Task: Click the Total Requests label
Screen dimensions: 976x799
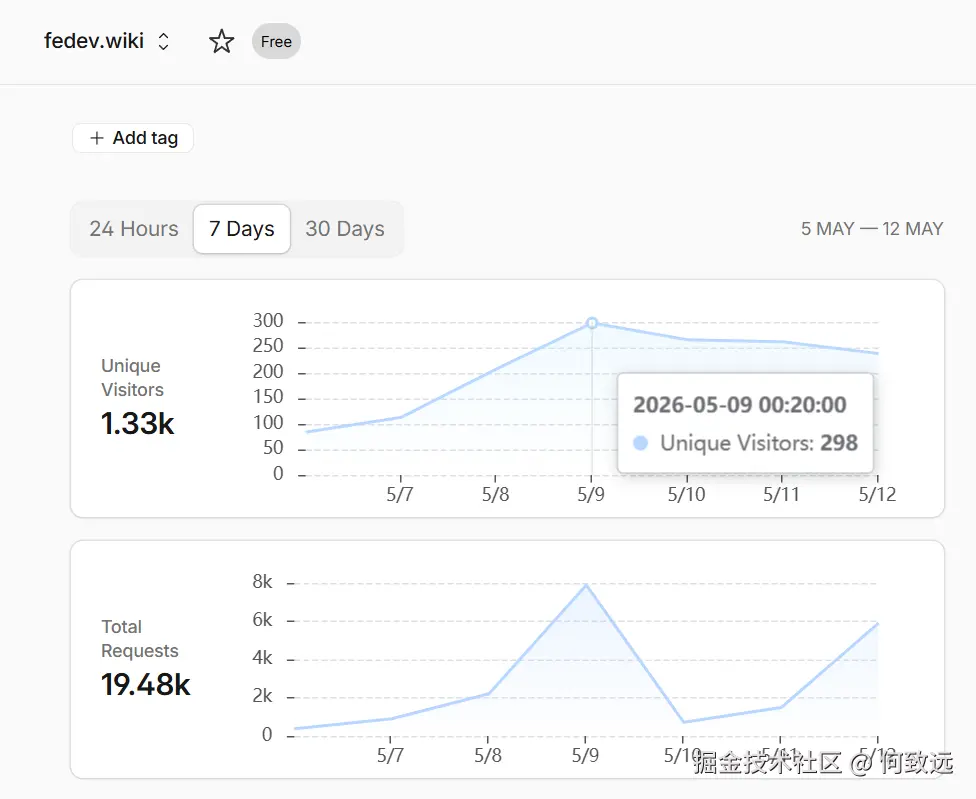Action: (x=139, y=638)
